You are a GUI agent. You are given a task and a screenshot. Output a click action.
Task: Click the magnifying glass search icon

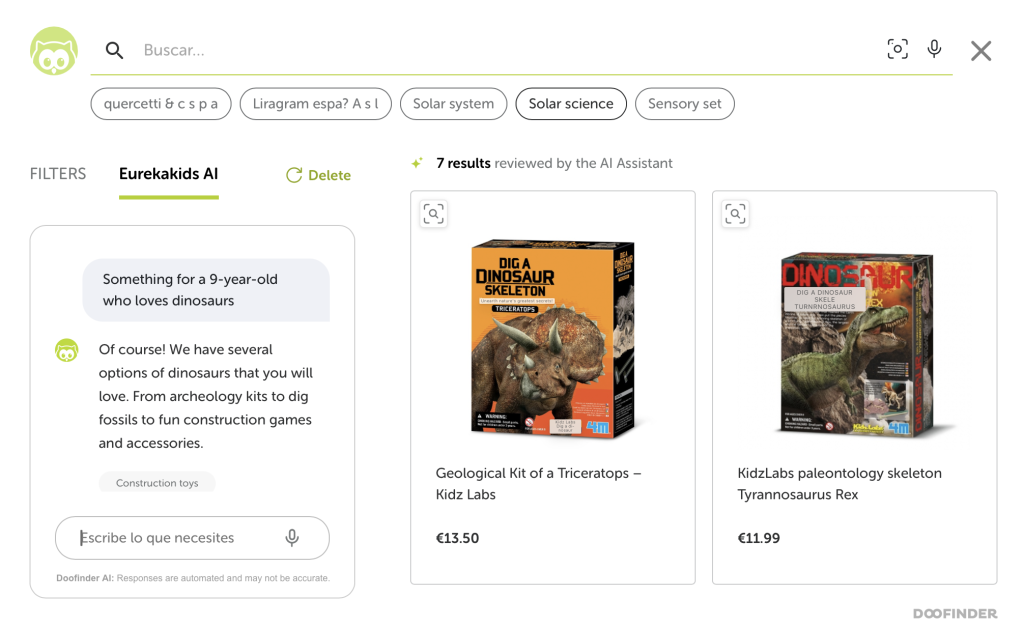pyautogui.click(x=114, y=50)
